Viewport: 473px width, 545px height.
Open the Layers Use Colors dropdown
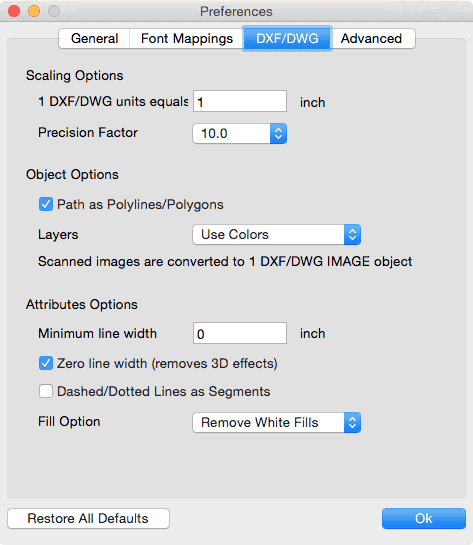point(276,235)
